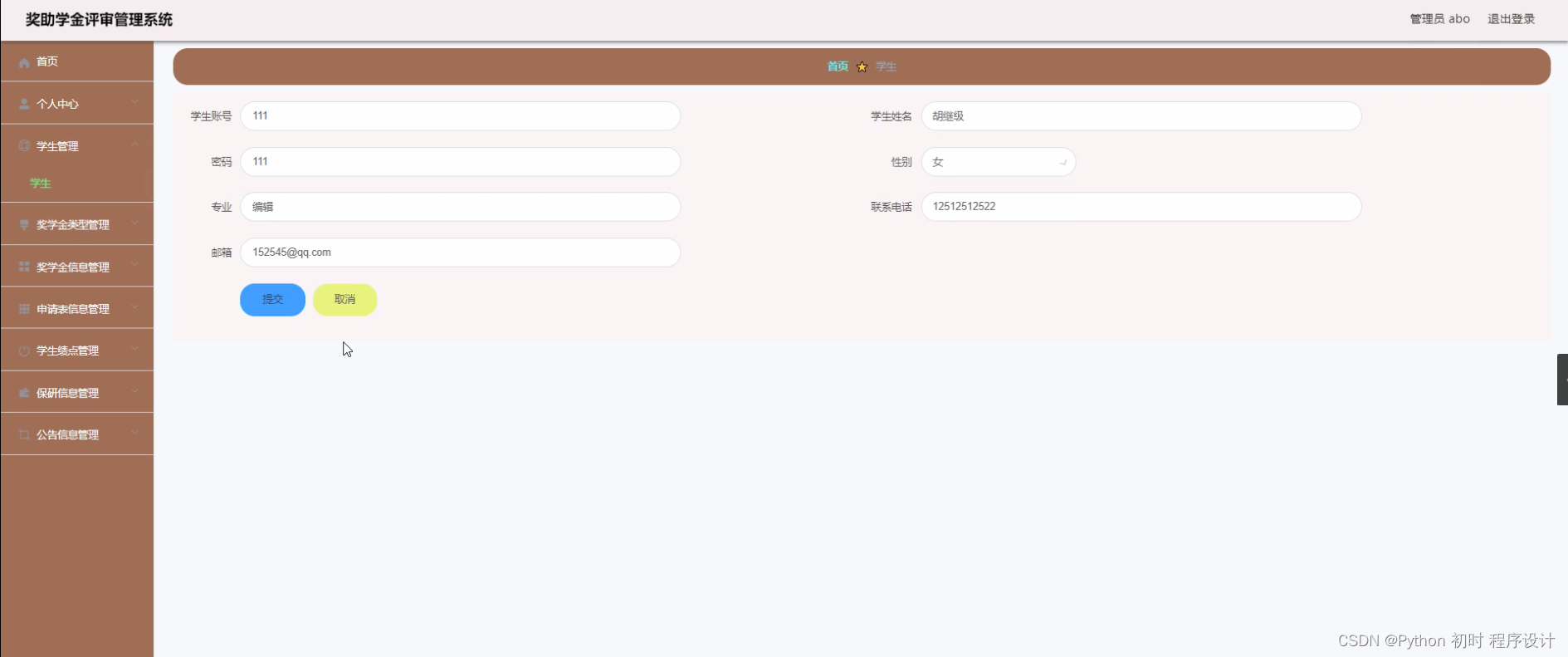Click the blue 提交 button
The image size is (1568, 657).
(x=272, y=300)
